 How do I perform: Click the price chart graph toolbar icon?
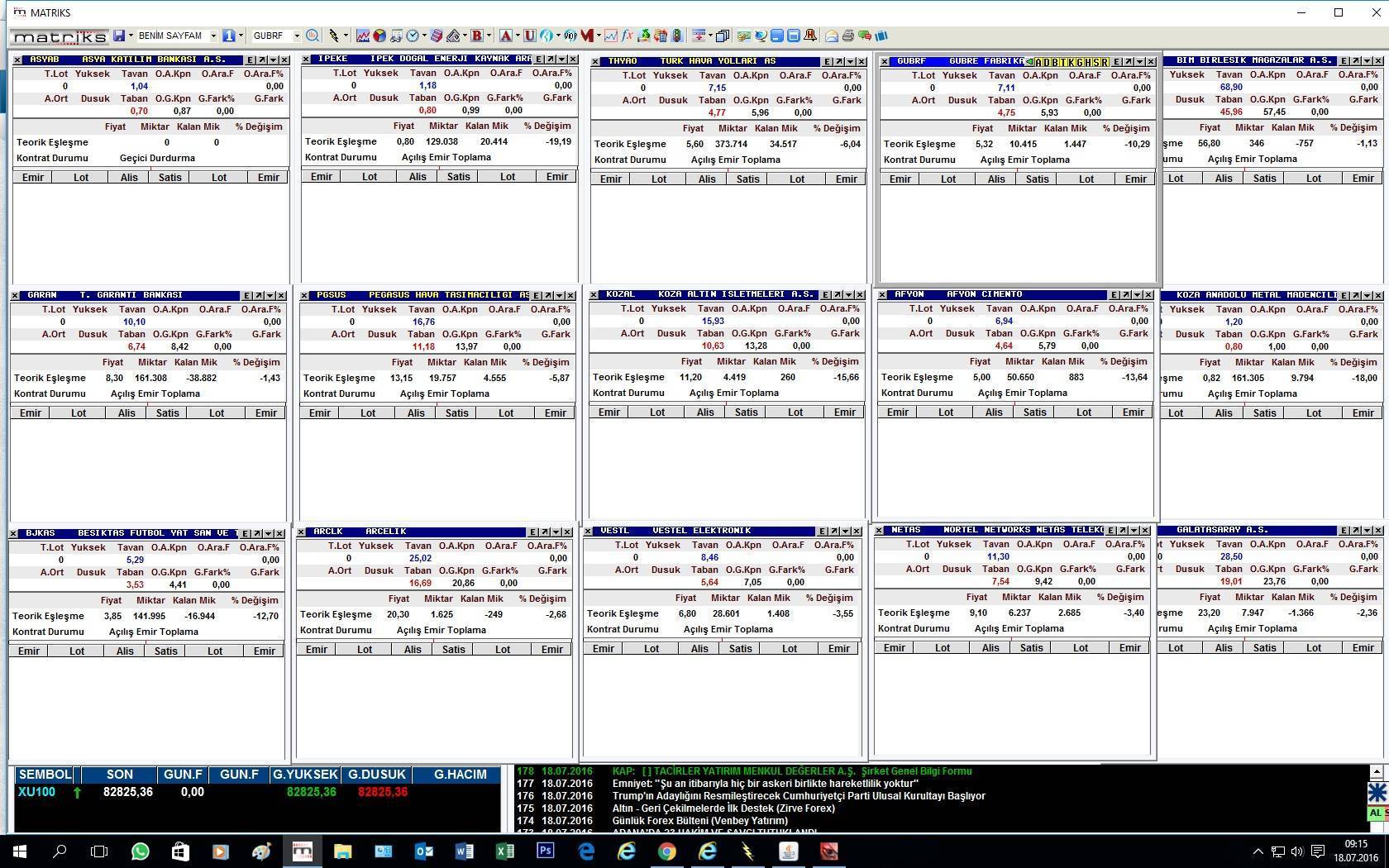[362, 36]
